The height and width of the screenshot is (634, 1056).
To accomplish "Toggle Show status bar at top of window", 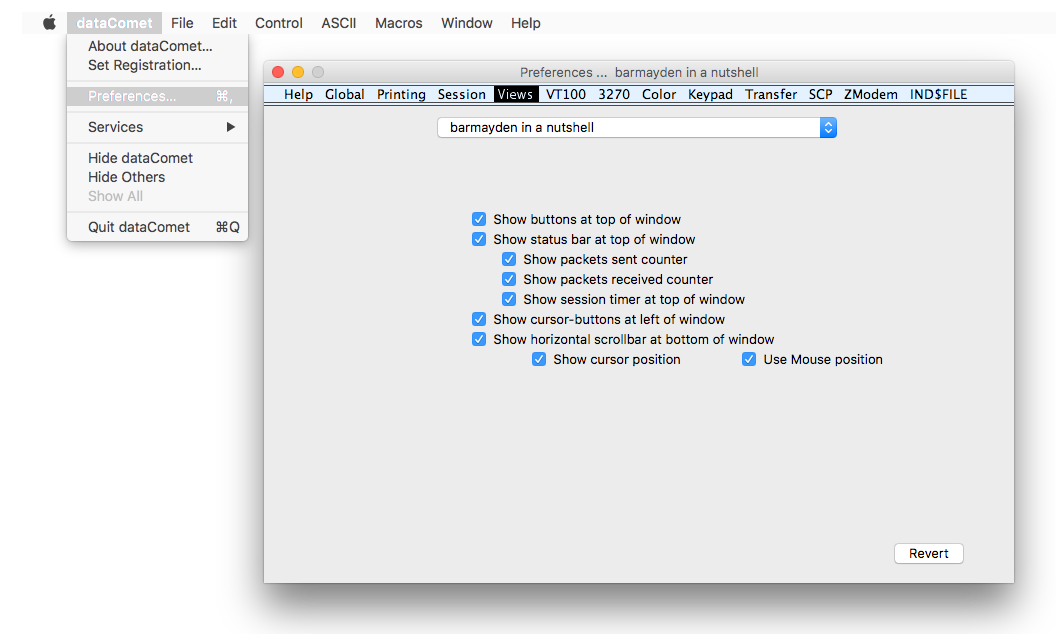I will coord(479,239).
